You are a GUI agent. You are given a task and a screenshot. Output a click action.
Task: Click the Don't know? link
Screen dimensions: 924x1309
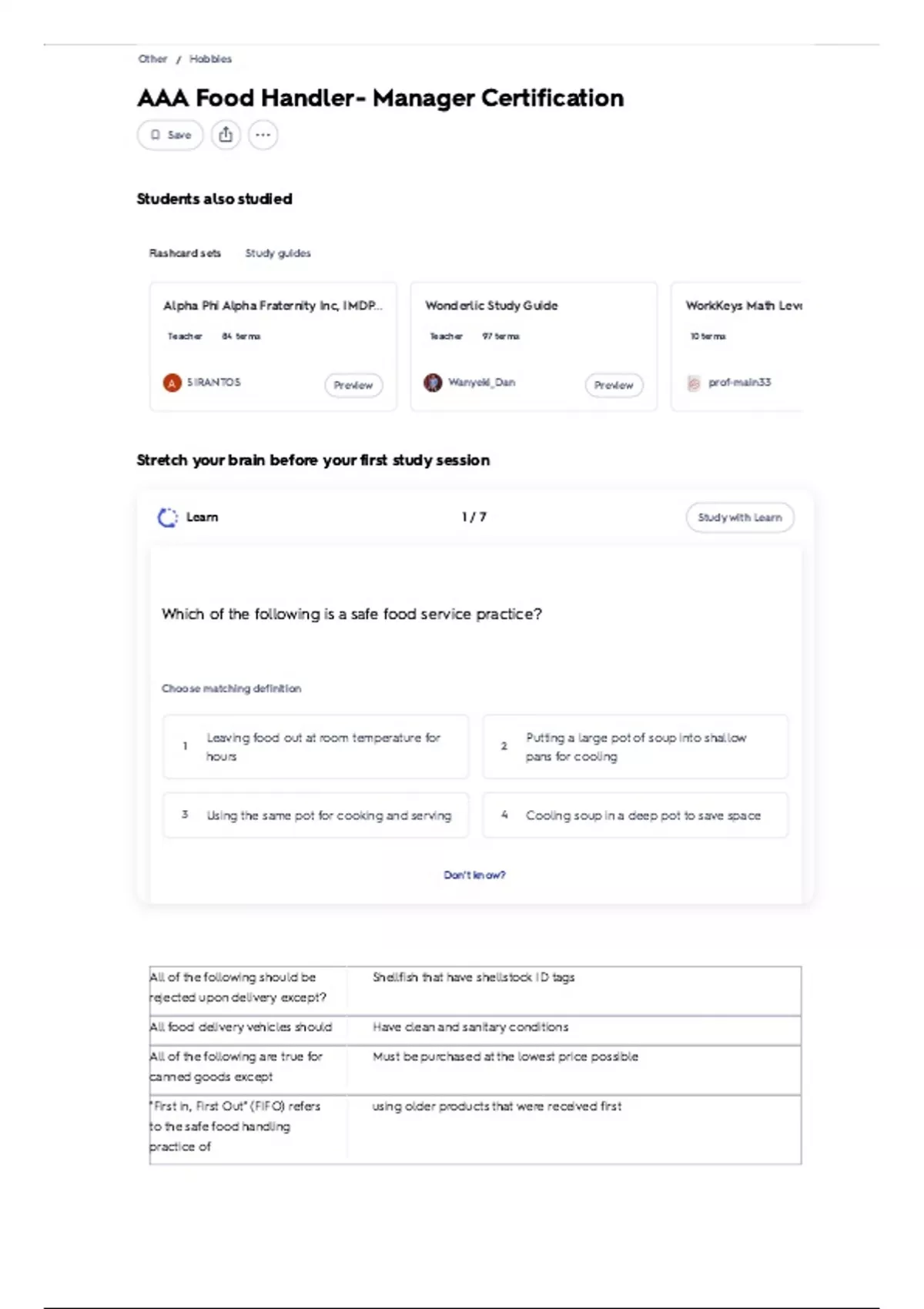coord(474,875)
